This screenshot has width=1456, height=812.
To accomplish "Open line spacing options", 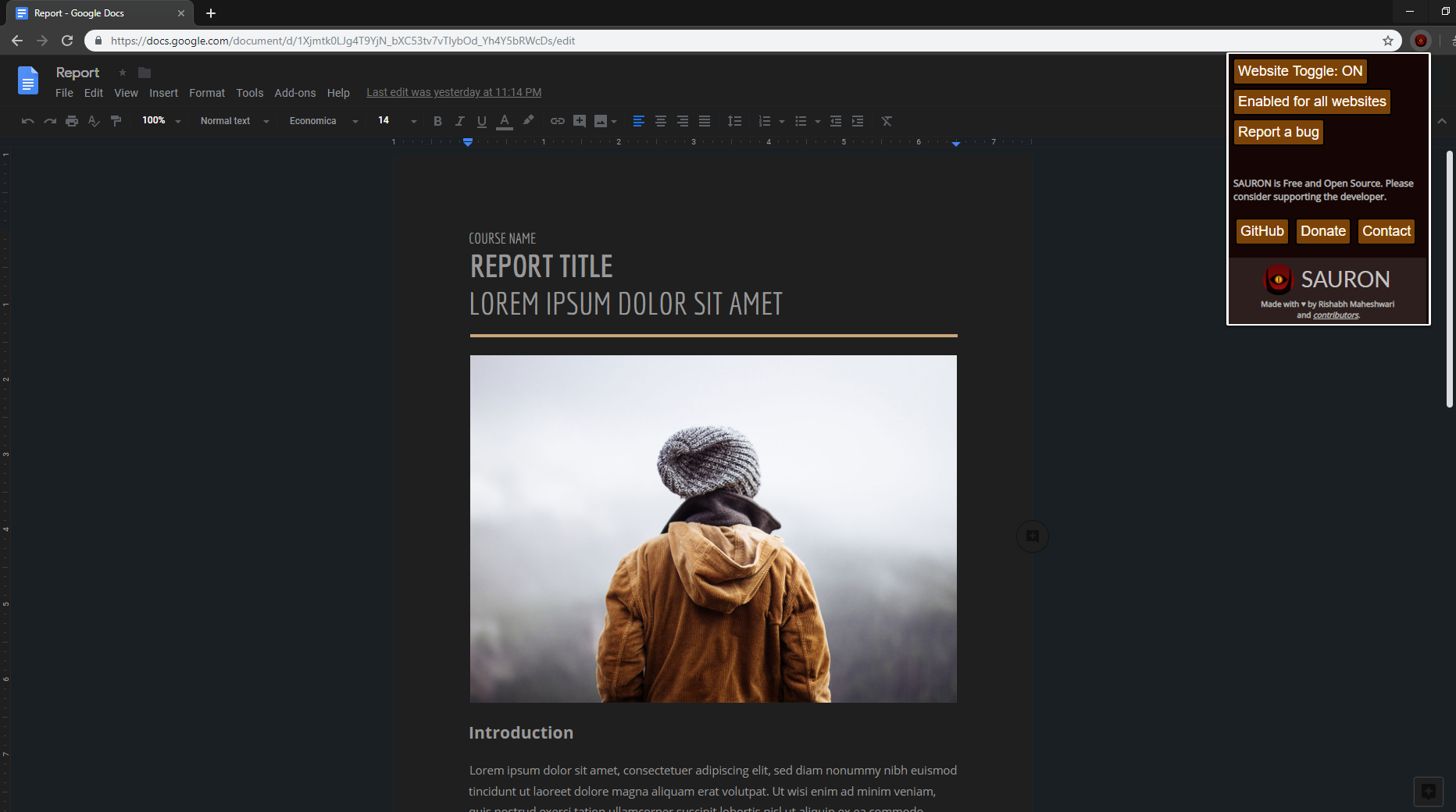I will (734, 121).
